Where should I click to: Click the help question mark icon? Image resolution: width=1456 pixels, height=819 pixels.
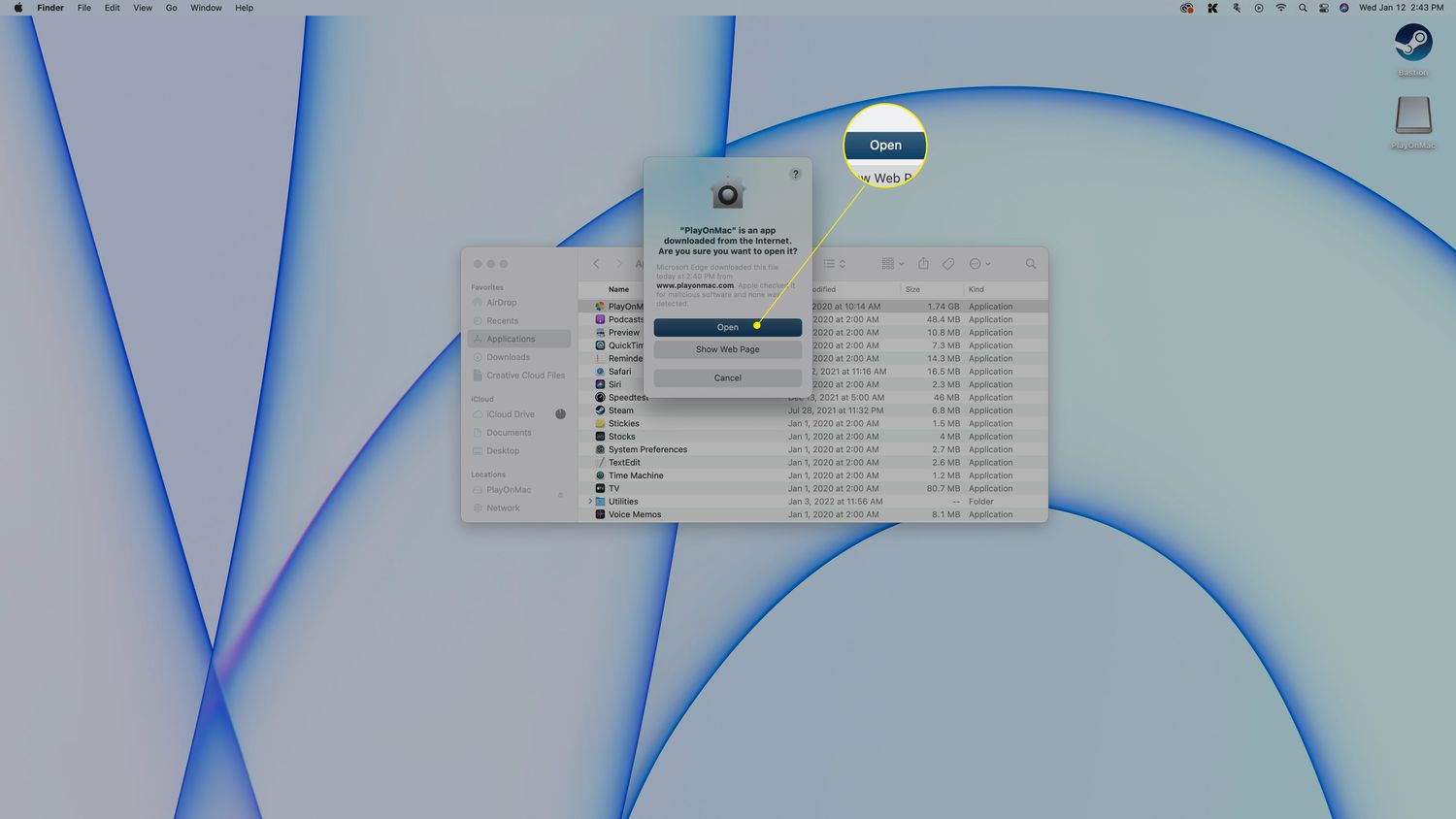[x=795, y=175]
